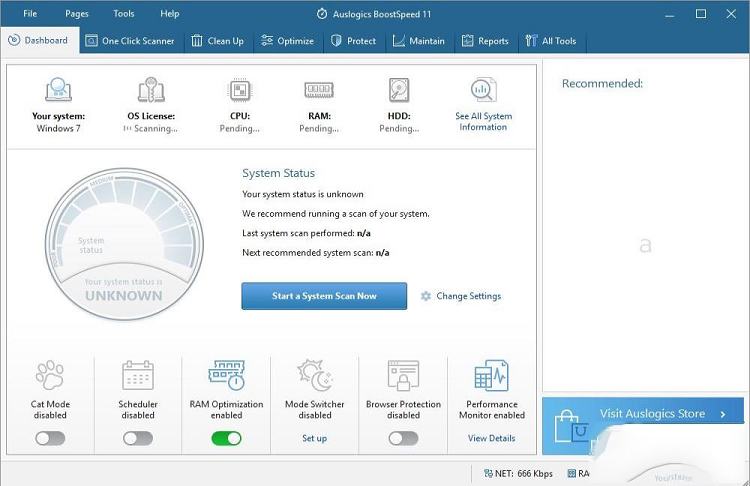The width and height of the screenshot is (750, 486).
Task: Click the Scheduler calendar icon
Action: [138, 376]
